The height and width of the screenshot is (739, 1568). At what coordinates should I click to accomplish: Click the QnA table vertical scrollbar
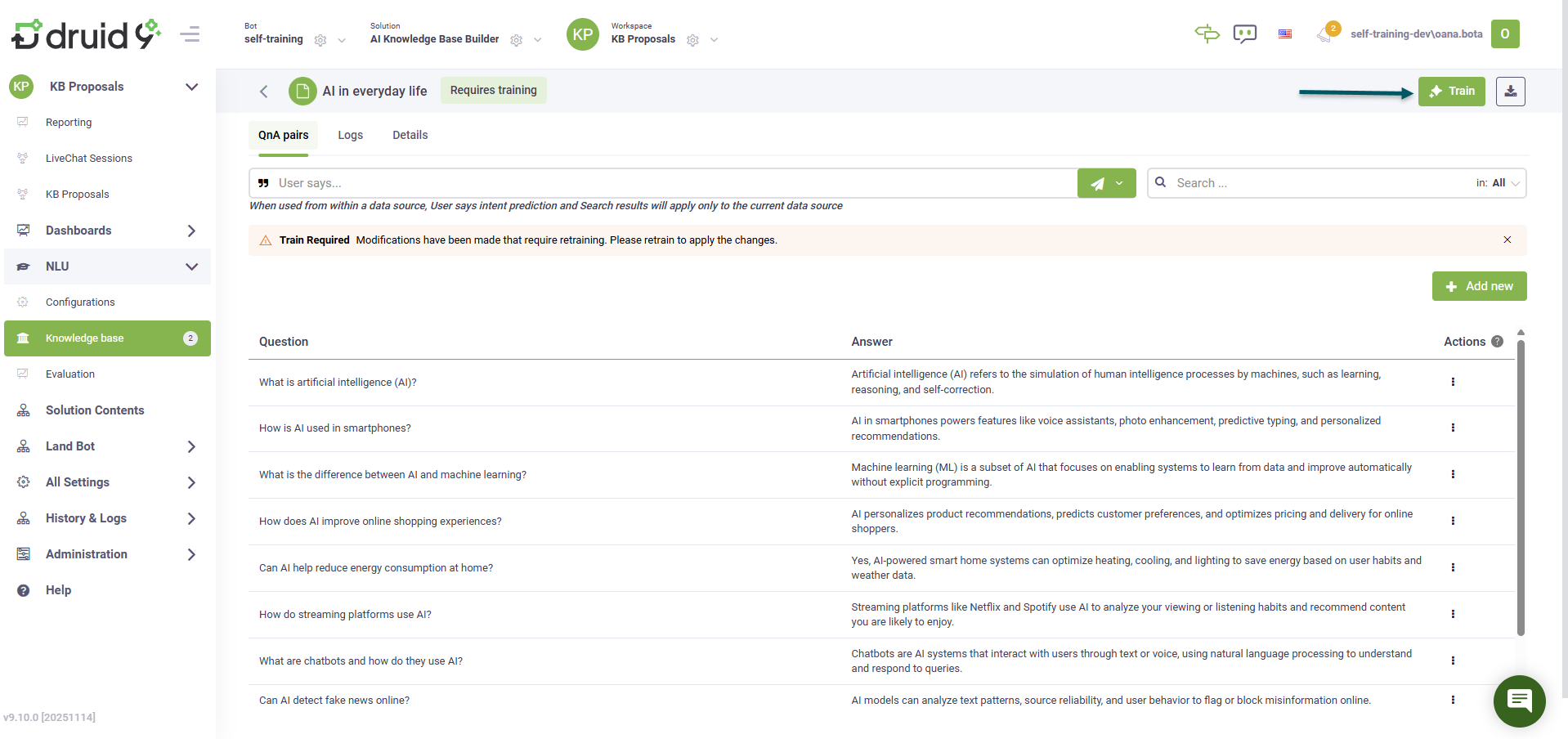tap(1521, 488)
